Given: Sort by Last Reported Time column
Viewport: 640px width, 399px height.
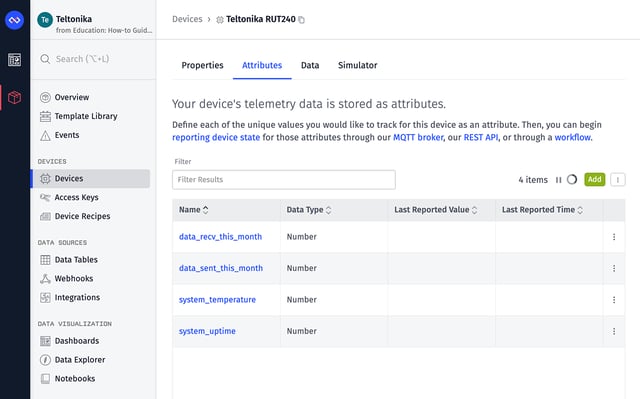Looking at the screenshot, I should click(x=542, y=210).
